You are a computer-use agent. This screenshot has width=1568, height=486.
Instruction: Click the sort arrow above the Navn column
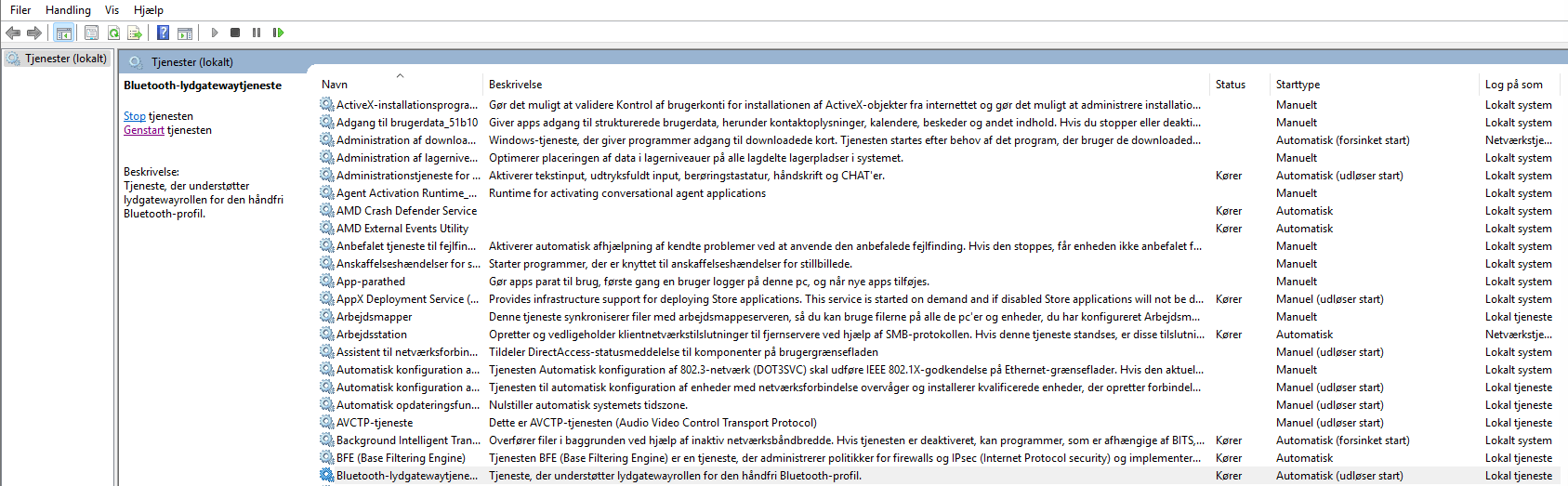[x=401, y=75]
